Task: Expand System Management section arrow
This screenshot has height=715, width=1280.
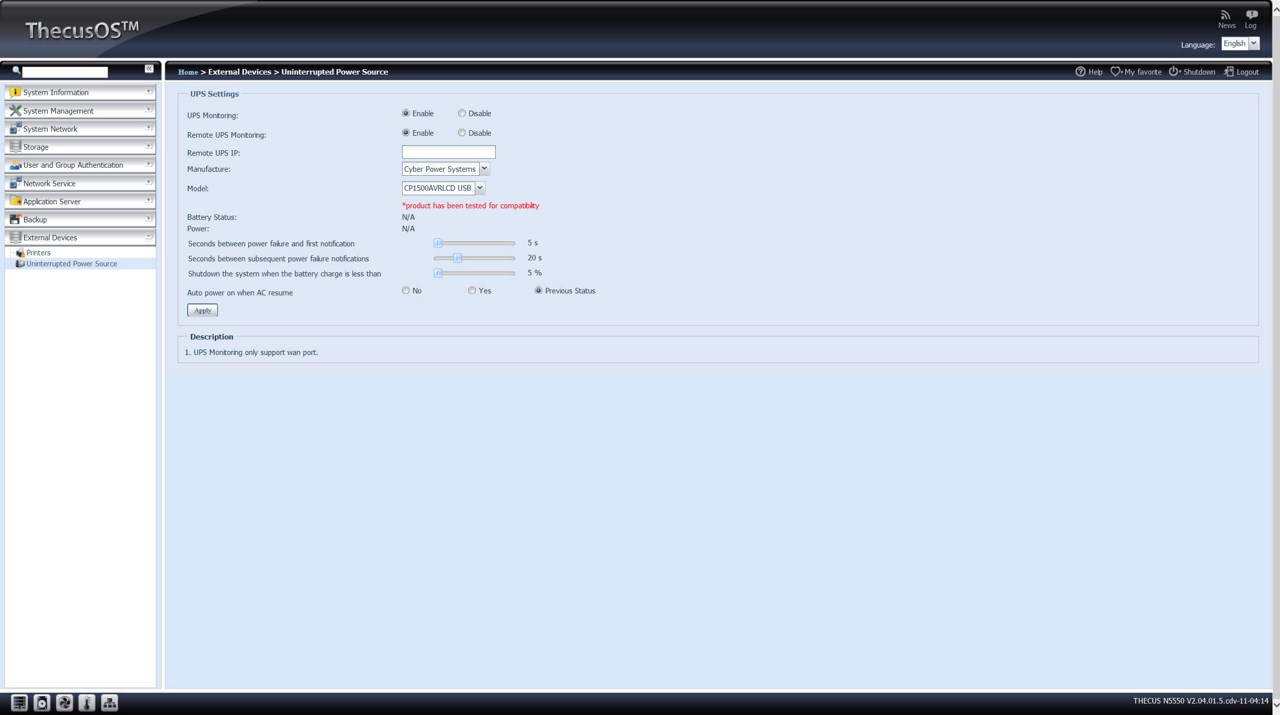Action: (x=149, y=109)
